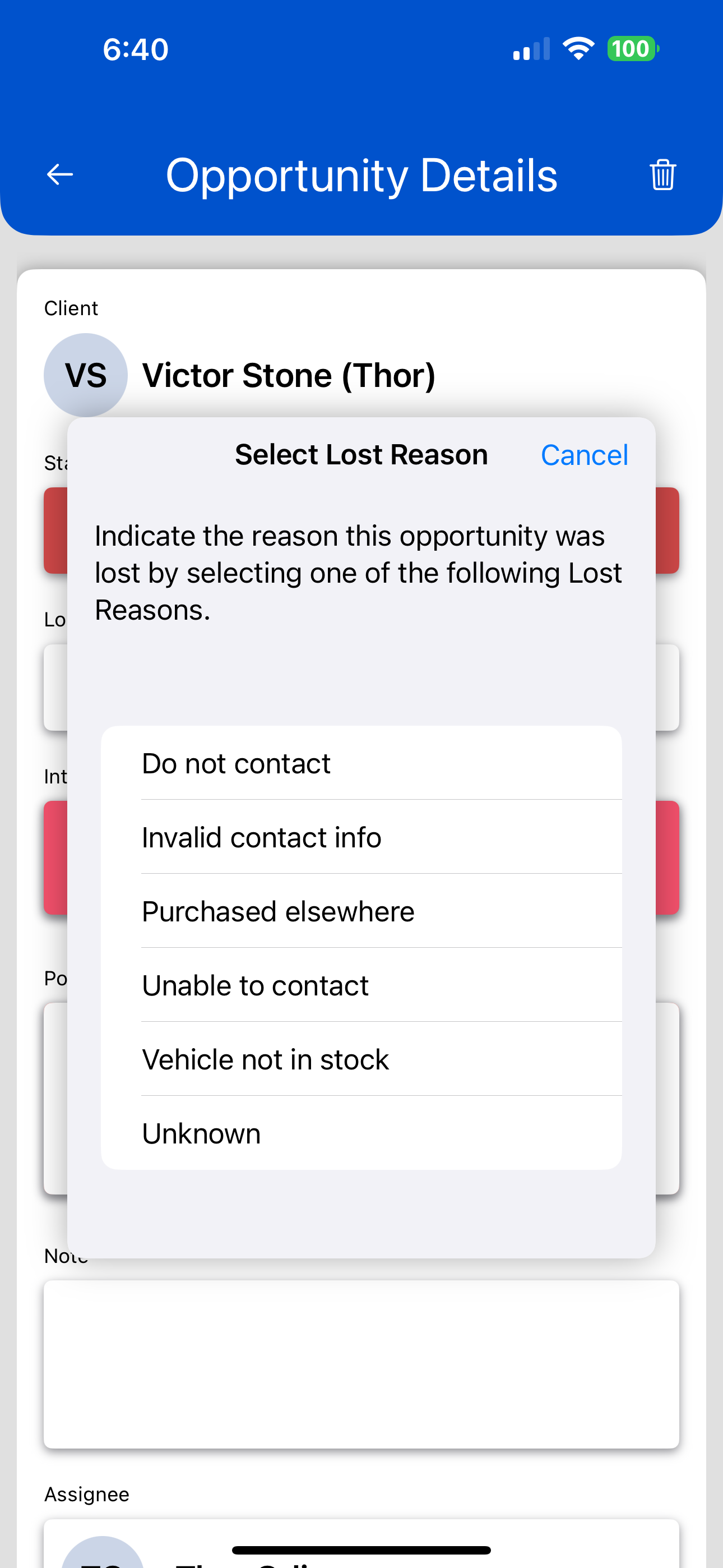723x1568 pixels.
Task: Tap the cellular signal bars icon
Action: pos(531,49)
